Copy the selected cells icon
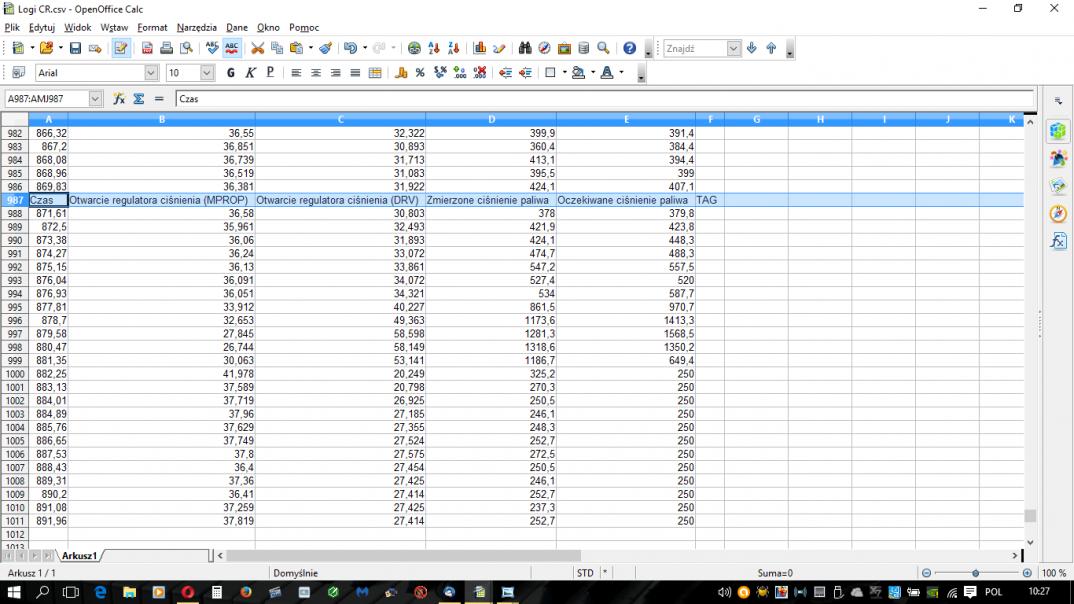 [x=277, y=49]
